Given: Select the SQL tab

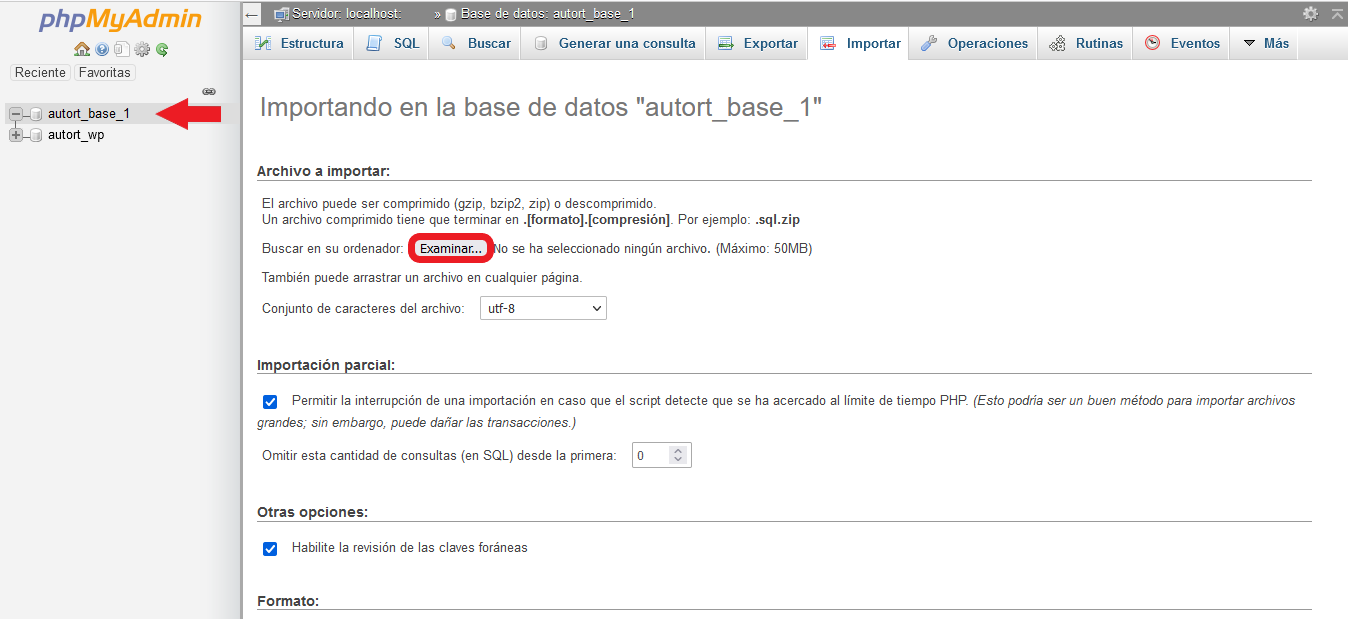Looking at the screenshot, I should [393, 44].
